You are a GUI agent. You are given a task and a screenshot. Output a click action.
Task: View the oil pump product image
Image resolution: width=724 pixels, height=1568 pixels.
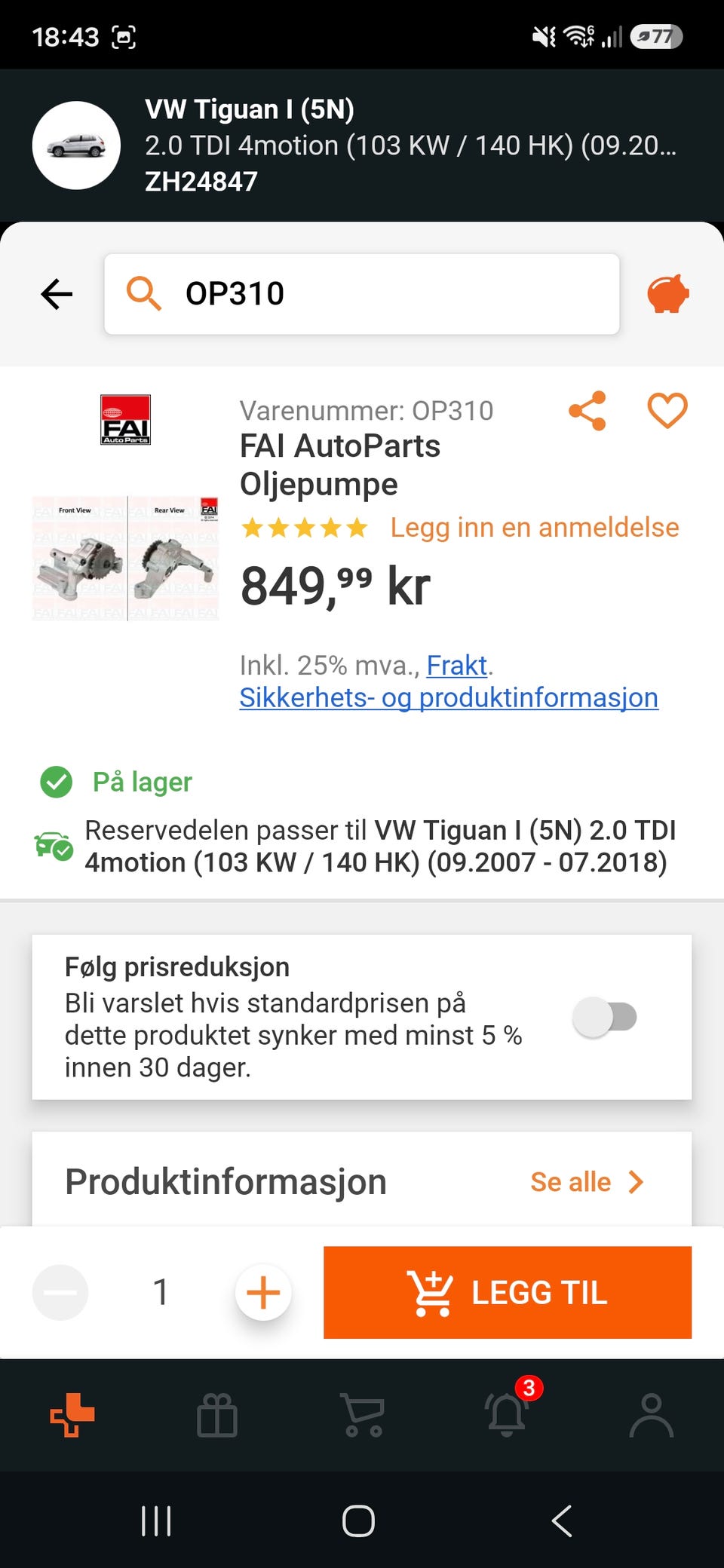pos(126,559)
